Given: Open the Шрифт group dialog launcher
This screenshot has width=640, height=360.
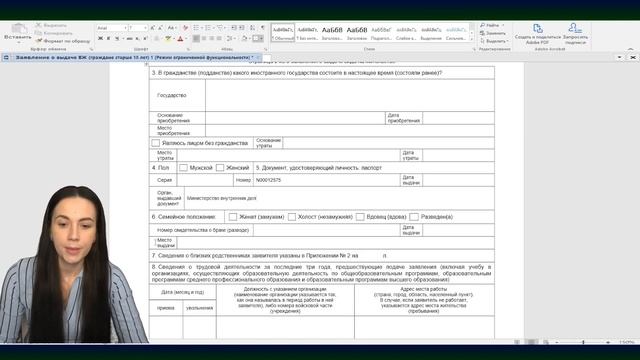Looking at the screenshot, I should tap(188, 49).
